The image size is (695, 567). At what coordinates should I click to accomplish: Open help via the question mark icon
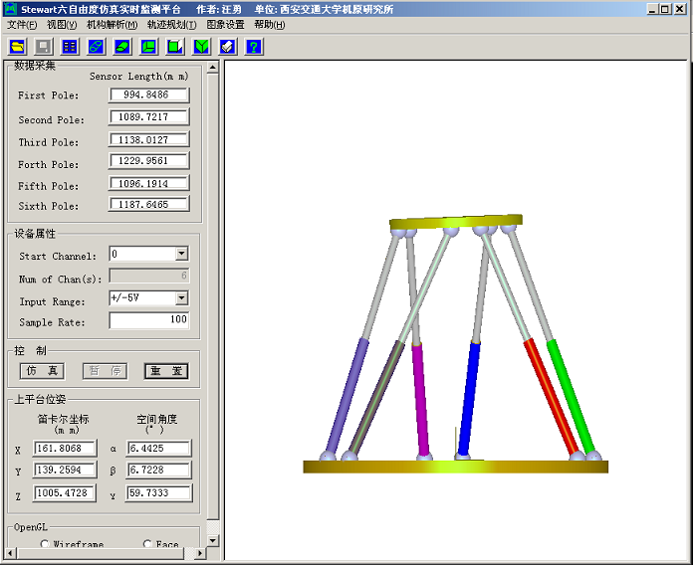(x=253, y=46)
